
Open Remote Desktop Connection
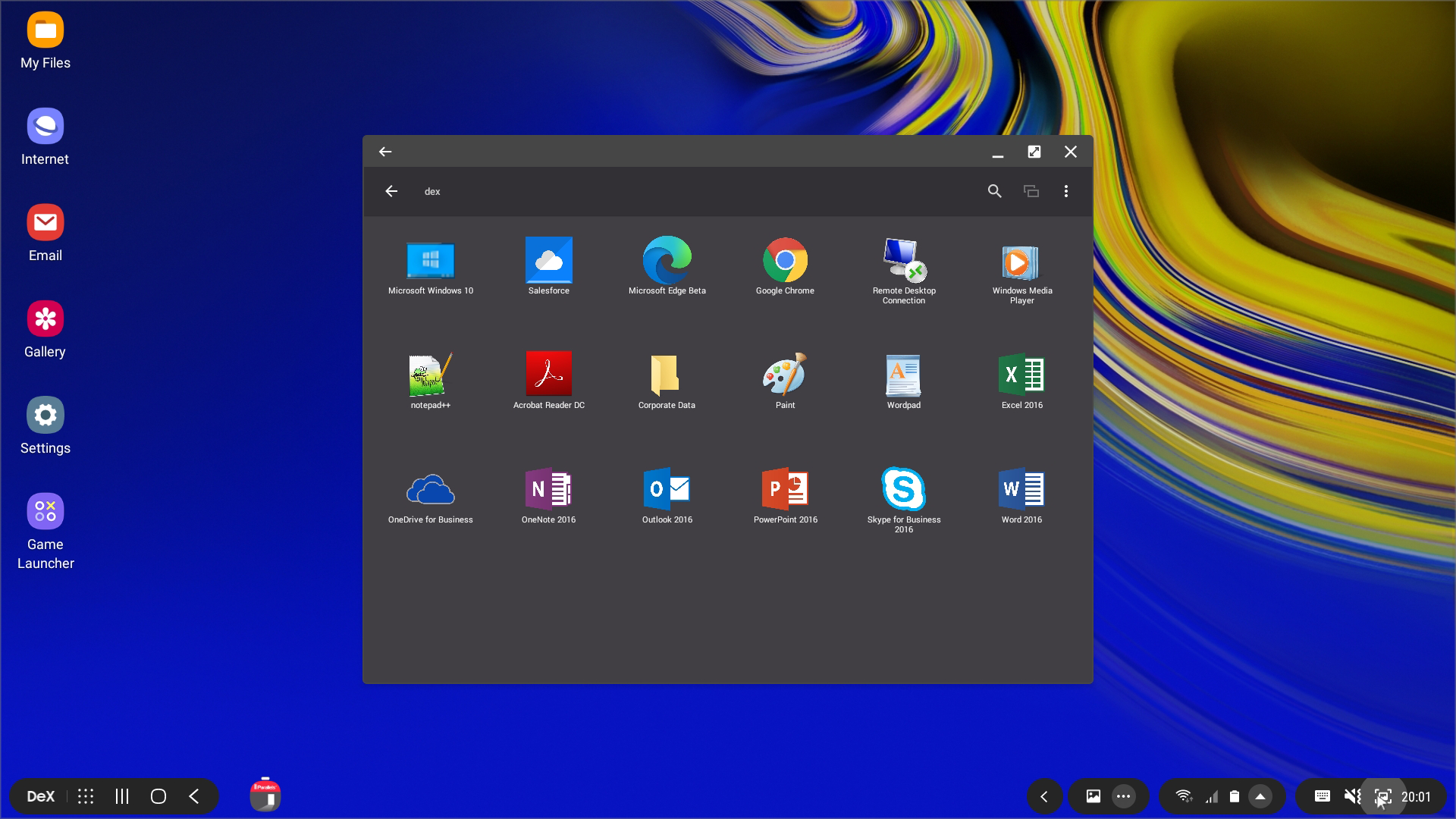[x=903, y=262]
